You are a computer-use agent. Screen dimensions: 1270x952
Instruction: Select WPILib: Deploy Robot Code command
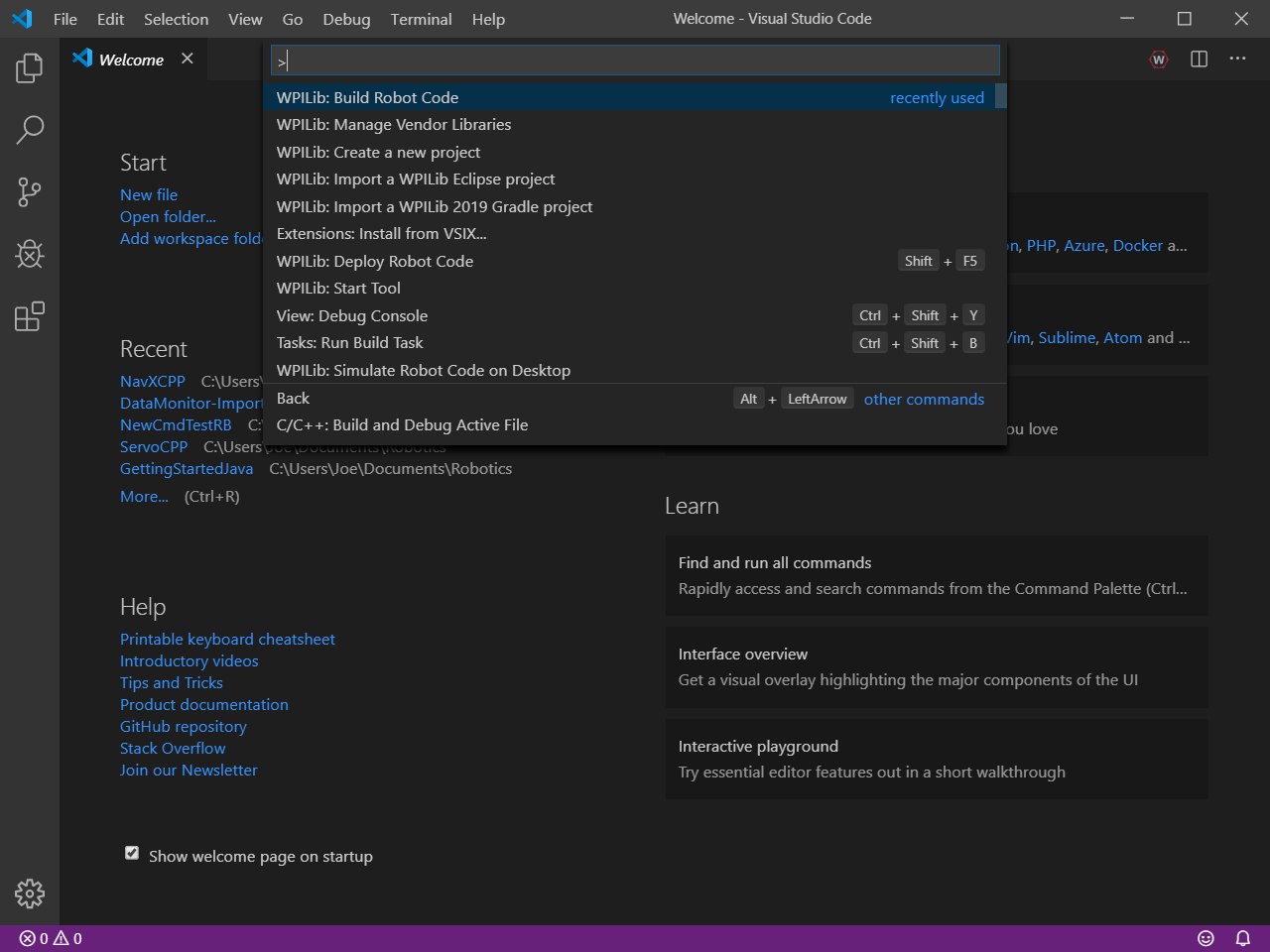coord(375,262)
